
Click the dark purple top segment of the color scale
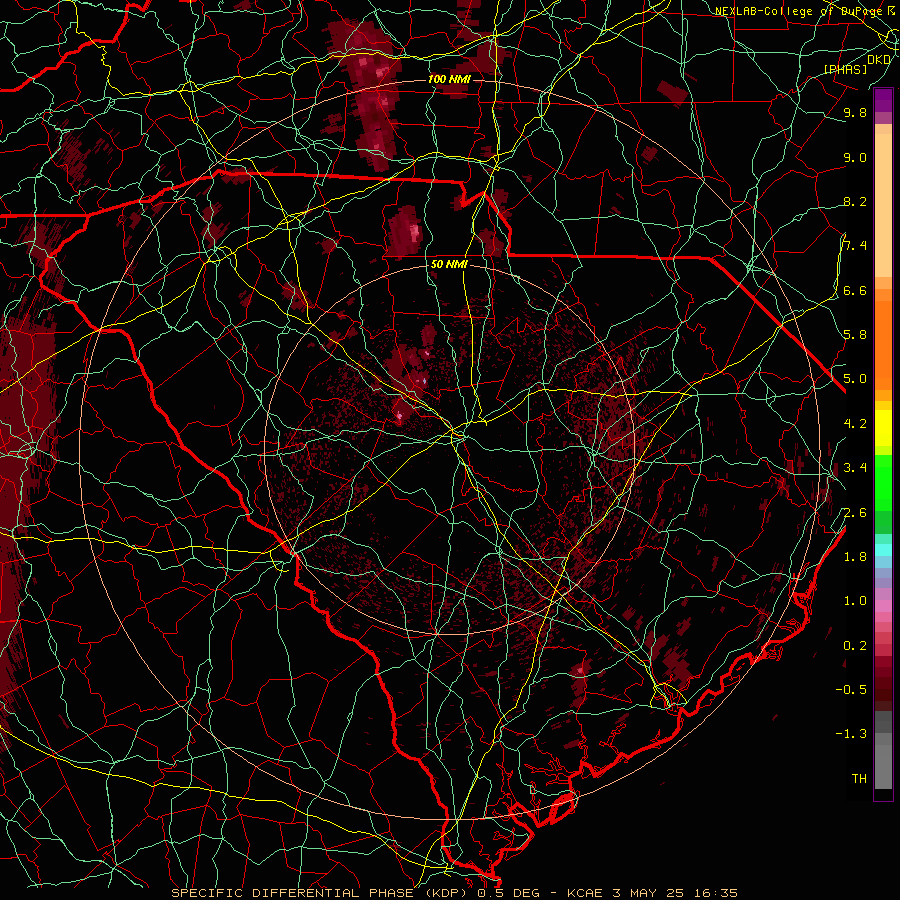coord(883,100)
